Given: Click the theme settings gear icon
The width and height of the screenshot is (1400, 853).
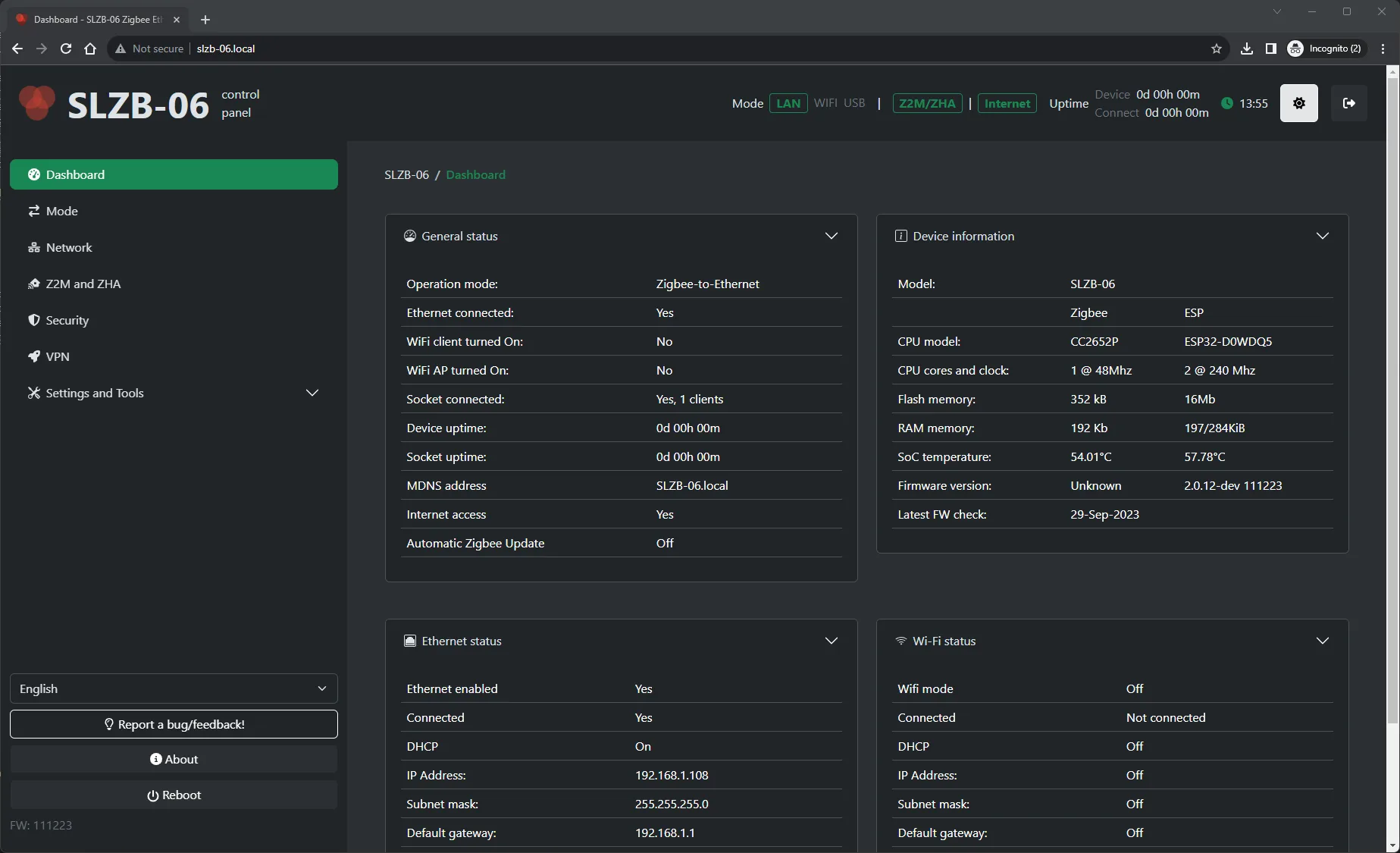Looking at the screenshot, I should pyautogui.click(x=1298, y=103).
